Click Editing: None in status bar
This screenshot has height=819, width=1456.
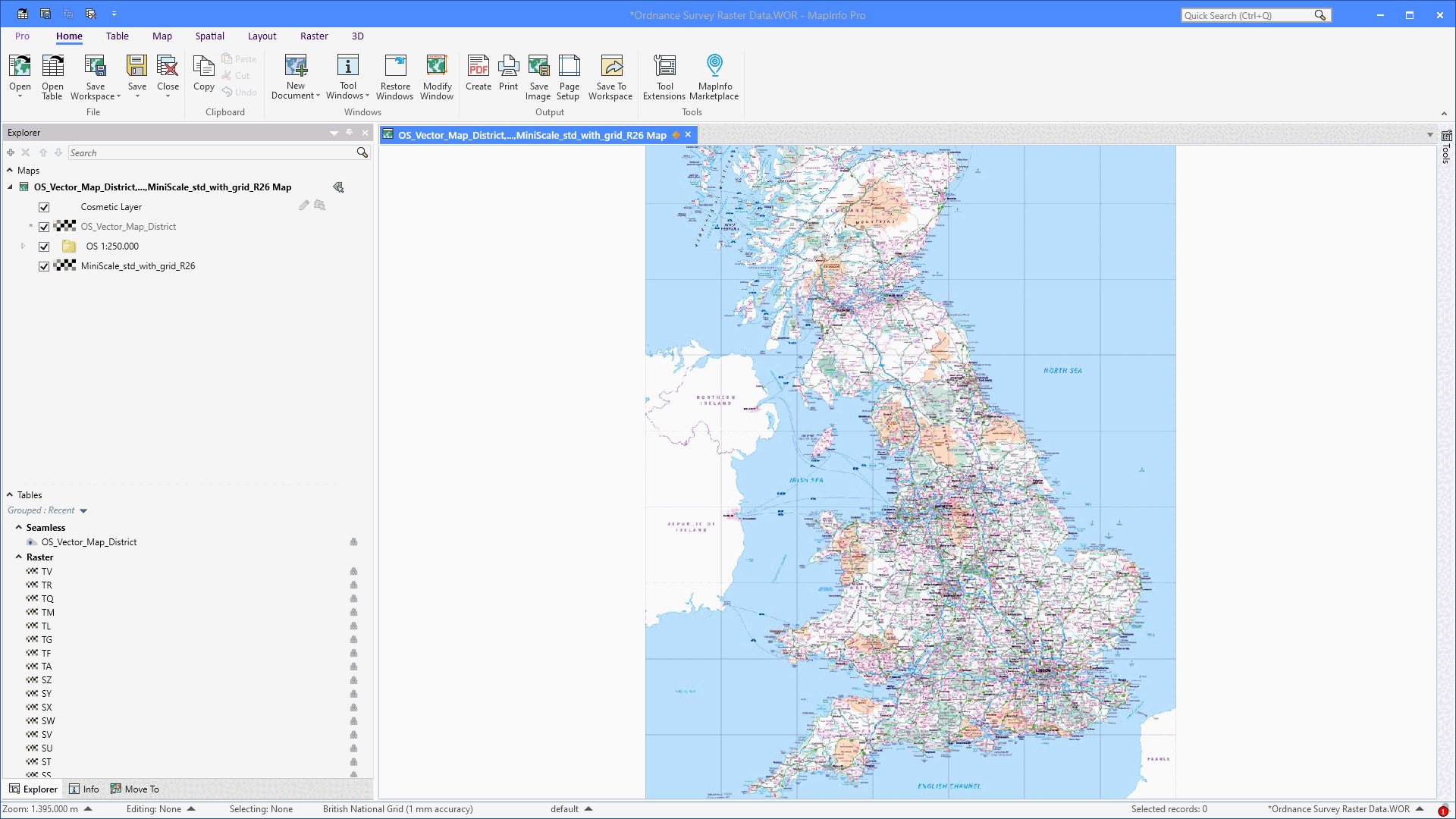[154, 809]
